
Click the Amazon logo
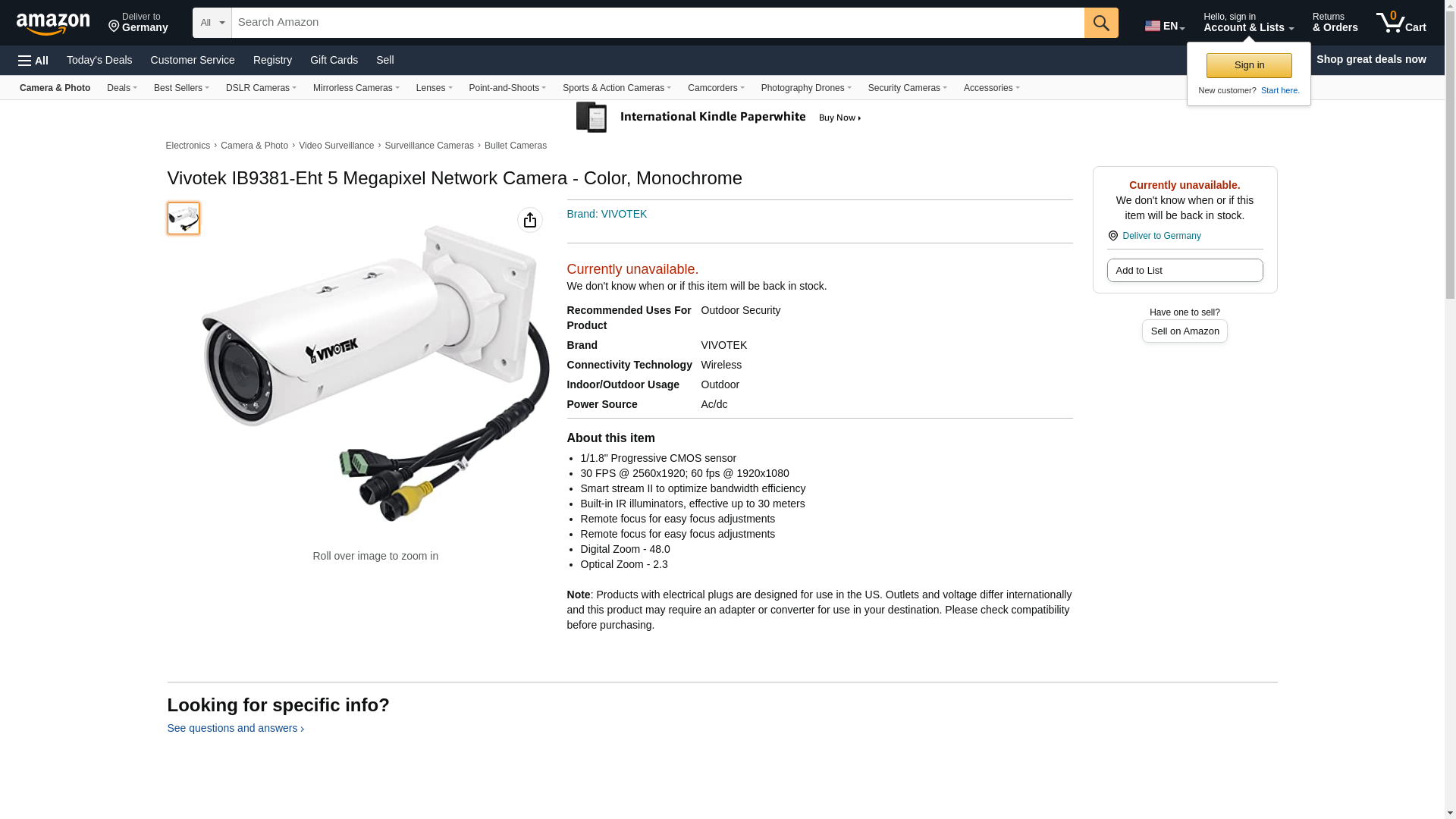(53, 24)
